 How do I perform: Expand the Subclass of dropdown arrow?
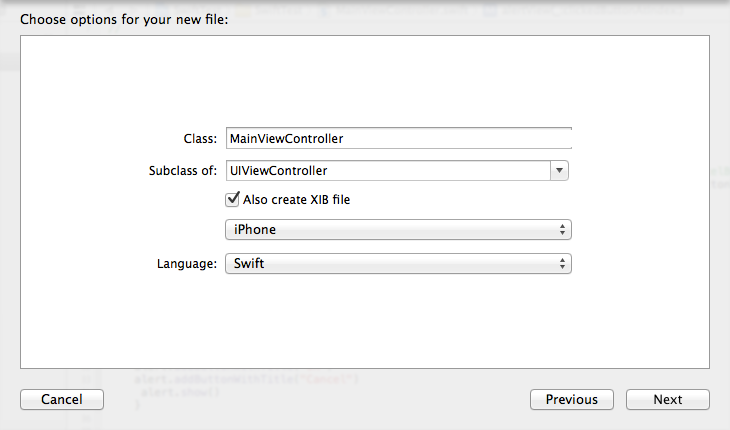559,170
